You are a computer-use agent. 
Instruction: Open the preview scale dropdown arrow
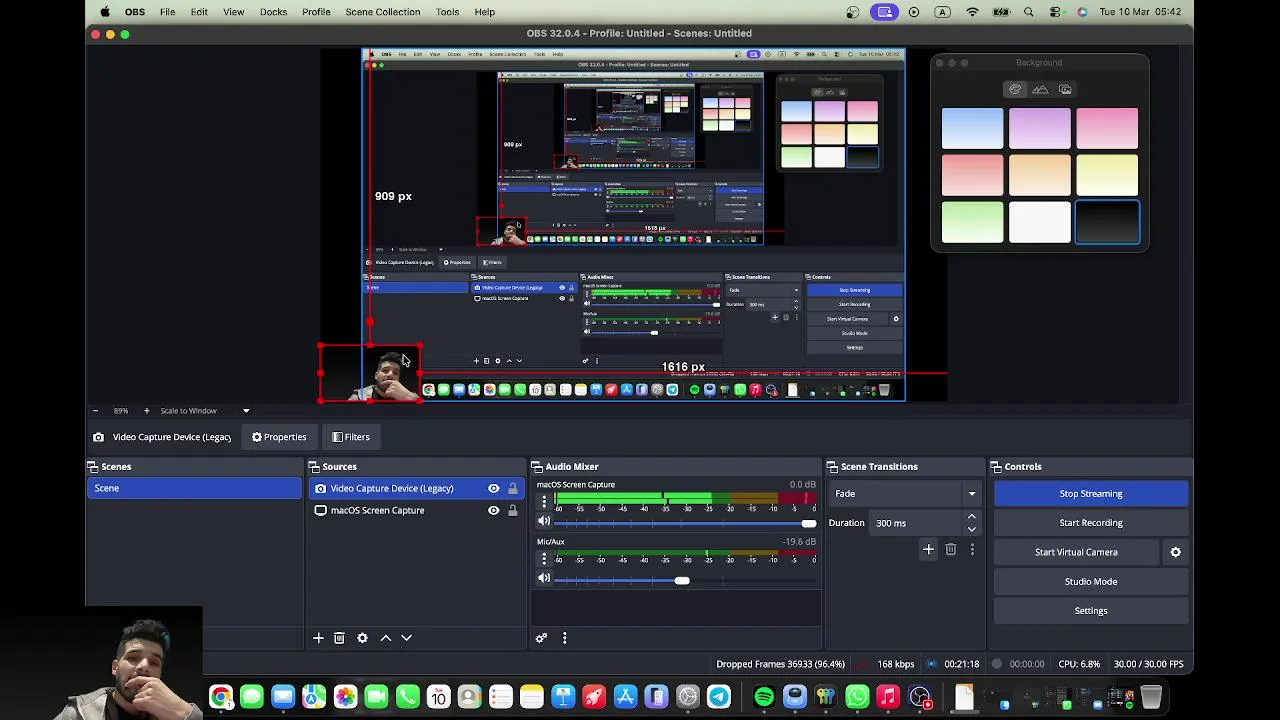click(x=246, y=411)
